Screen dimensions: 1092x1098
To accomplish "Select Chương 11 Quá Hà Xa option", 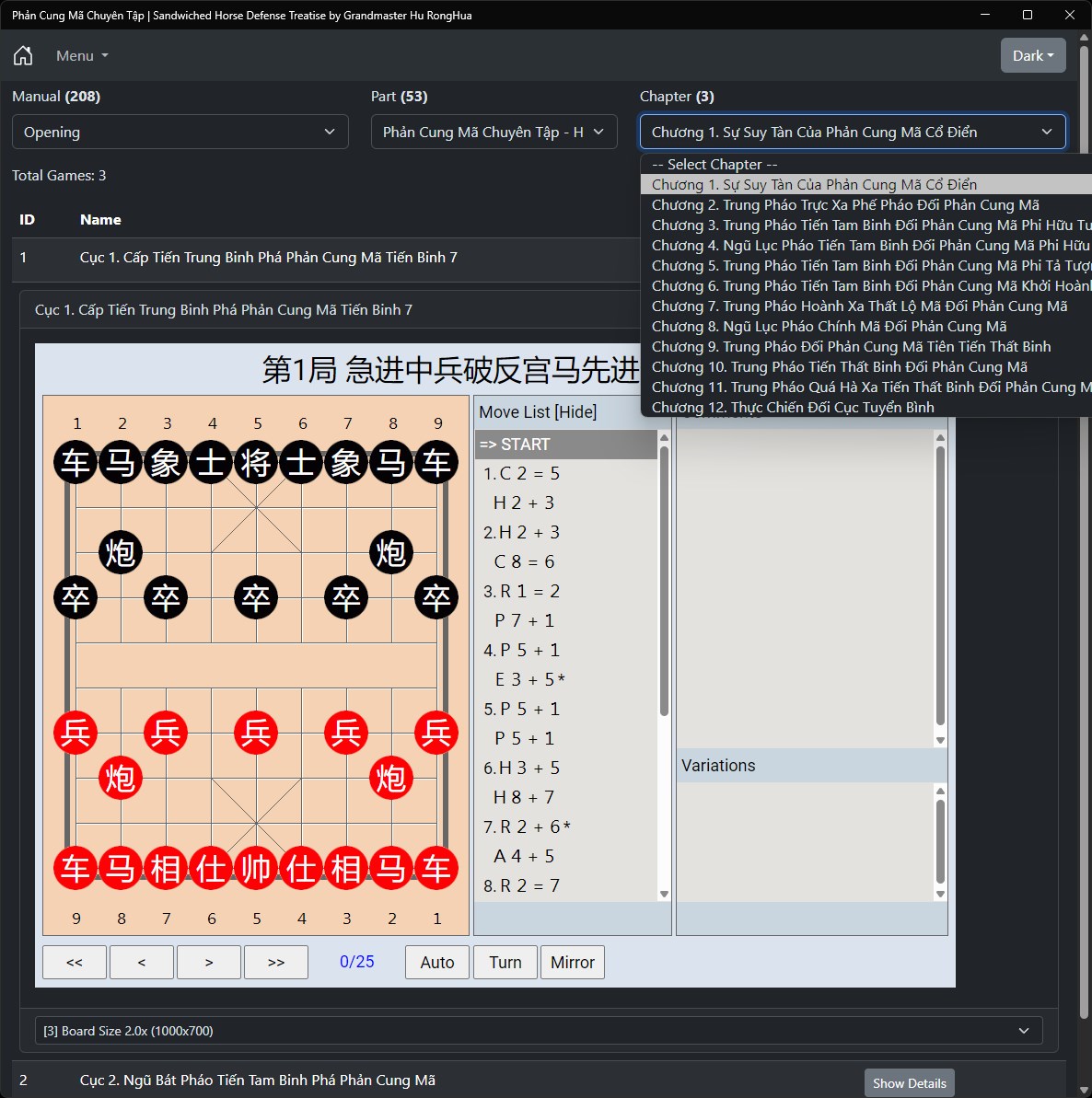I will tap(865, 388).
